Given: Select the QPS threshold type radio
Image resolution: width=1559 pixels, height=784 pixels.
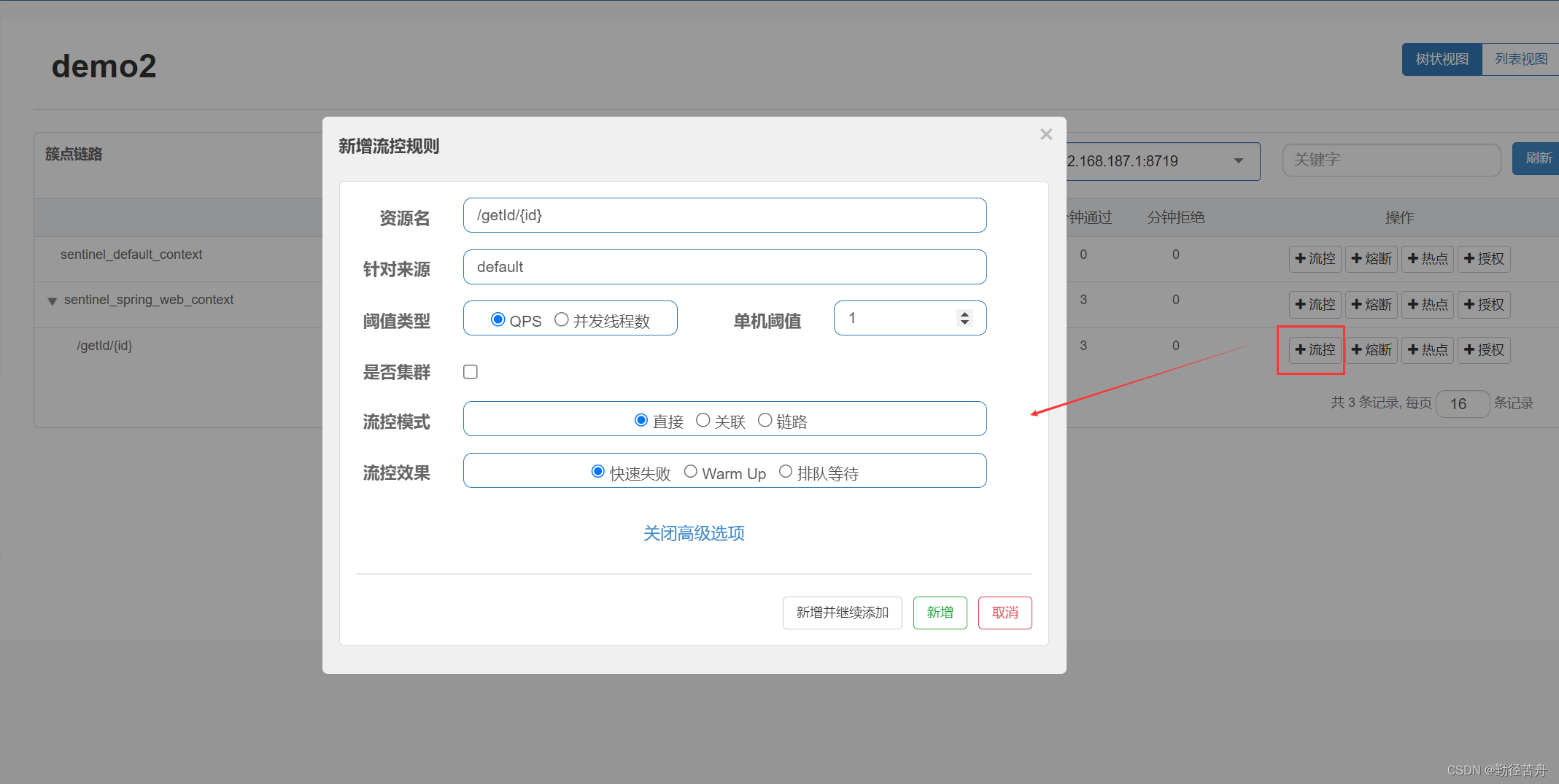Looking at the screenshot, I should pyautogui.click(x=498, y=319).
